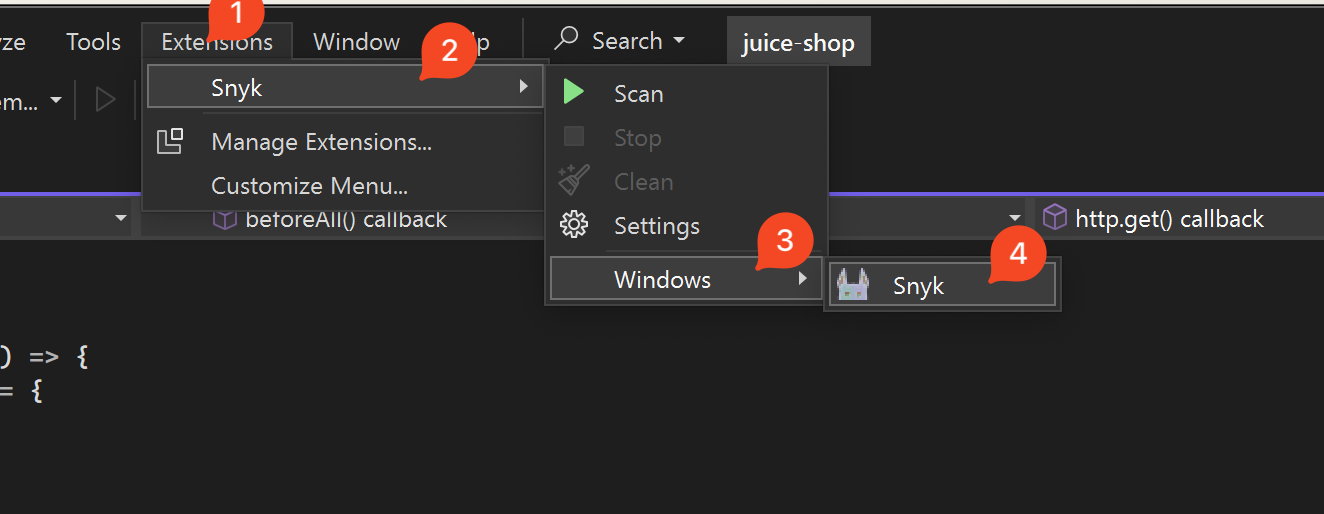Open the dropdown left of http.get() callback
1324x514 pixels.
[x=1015, y=218]
